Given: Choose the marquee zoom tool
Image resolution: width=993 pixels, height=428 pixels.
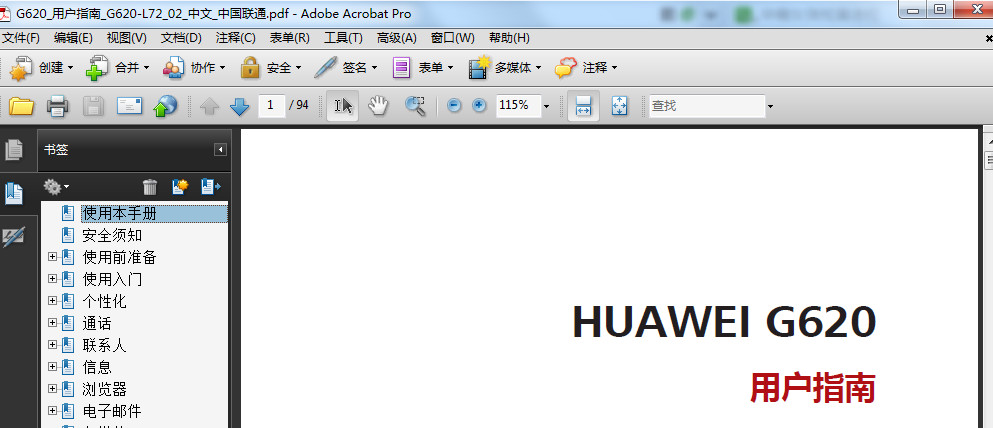Looking at the screenshot, I should point(415,106).
